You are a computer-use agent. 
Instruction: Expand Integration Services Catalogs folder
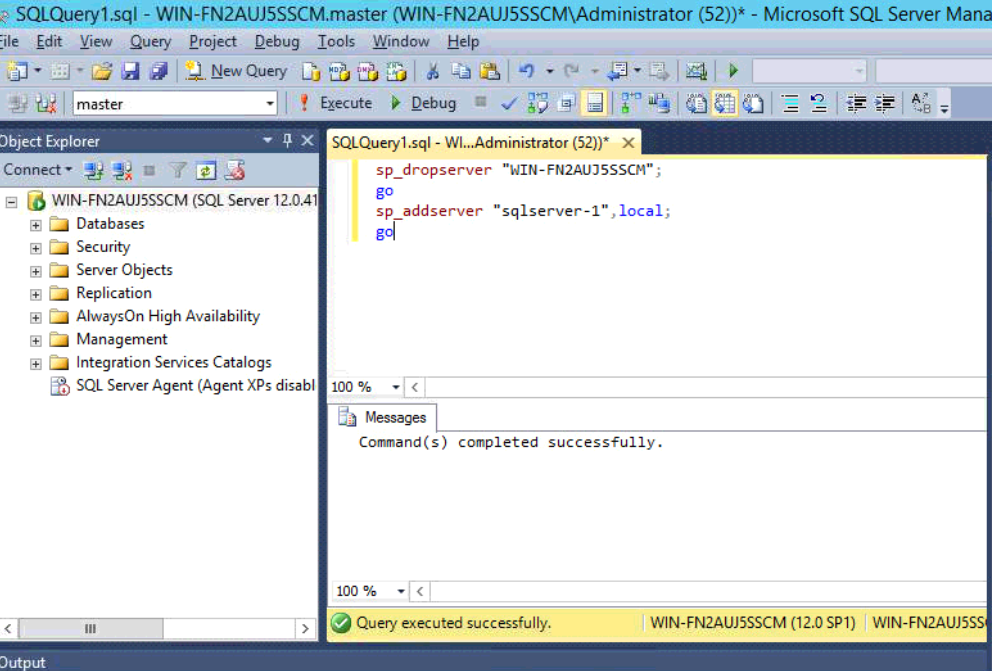point(35,364)
